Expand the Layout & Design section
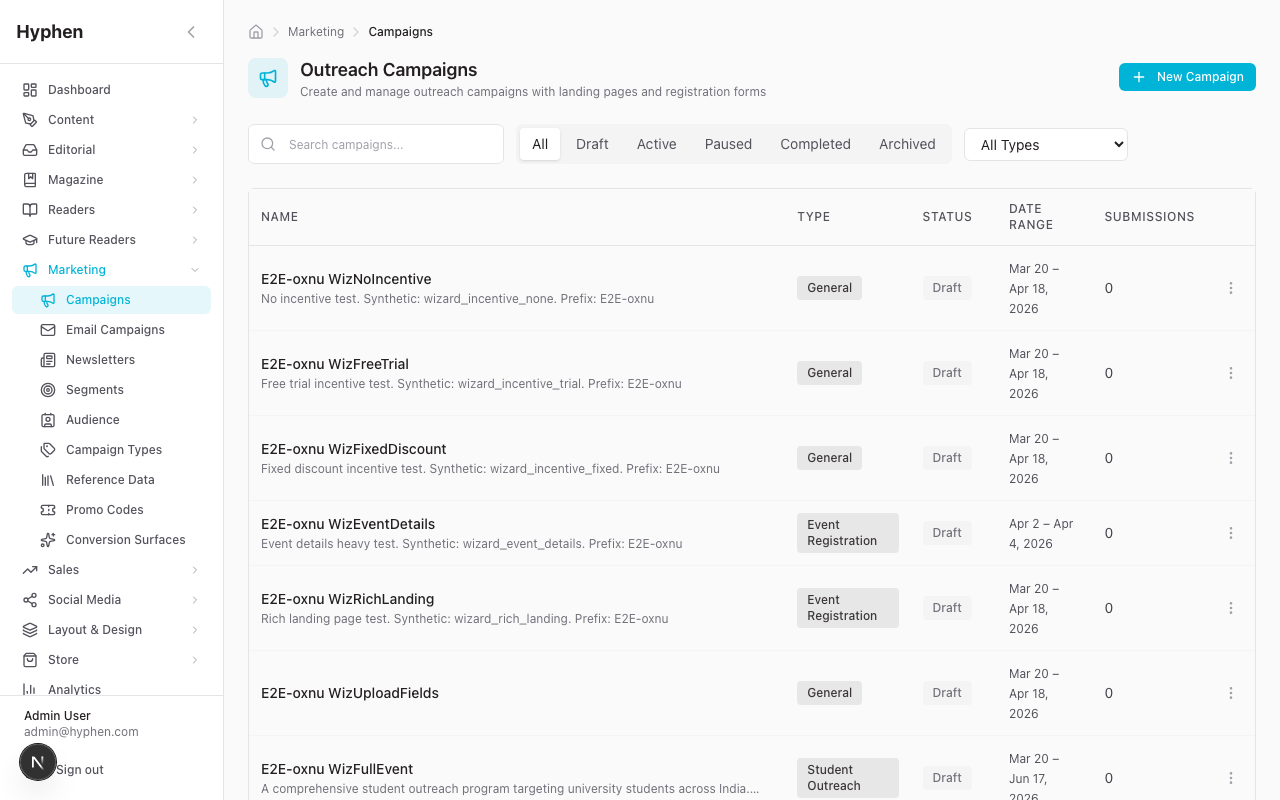This screenshot has height=800, width=1280. coord(94,629)
